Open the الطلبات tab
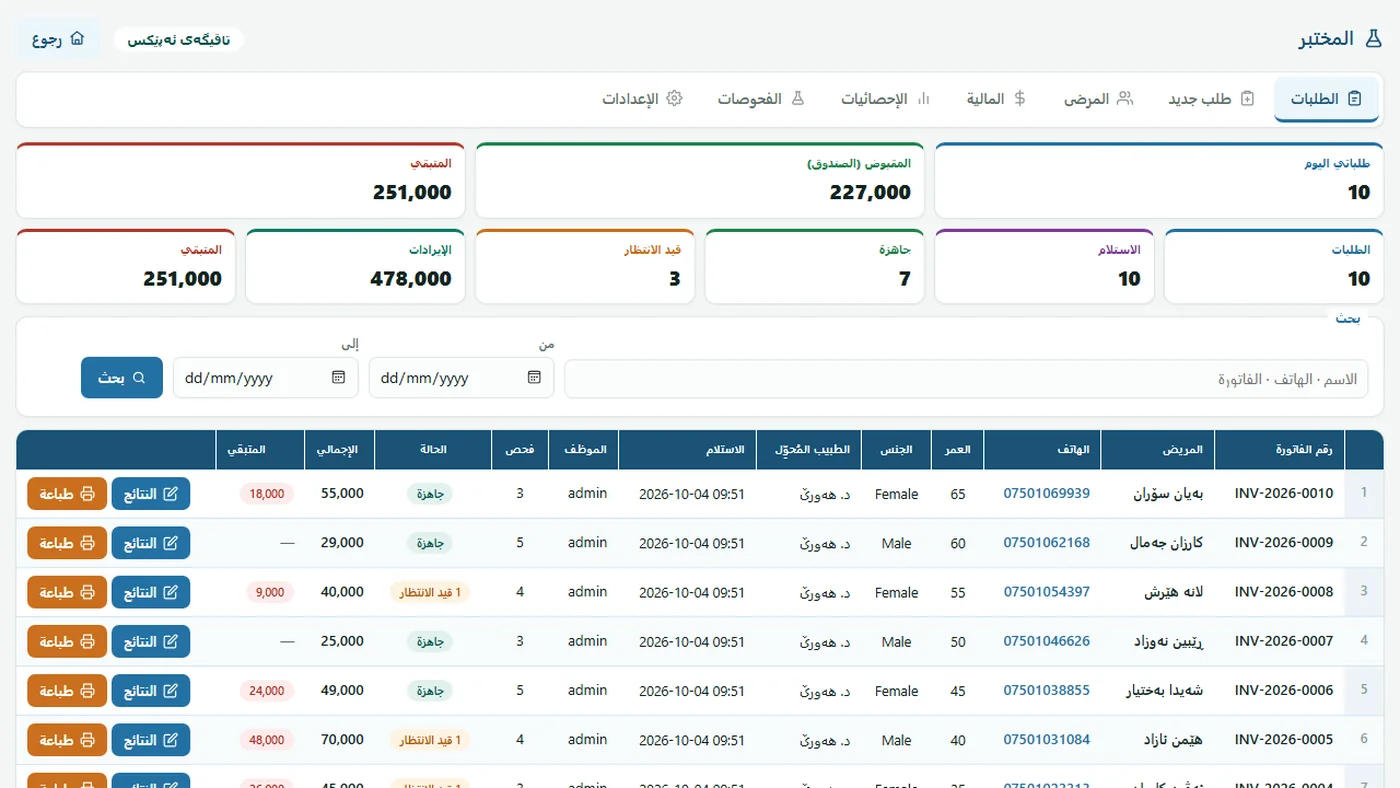The height and width of the screenshot is (788, 1400). [1326, 100]
